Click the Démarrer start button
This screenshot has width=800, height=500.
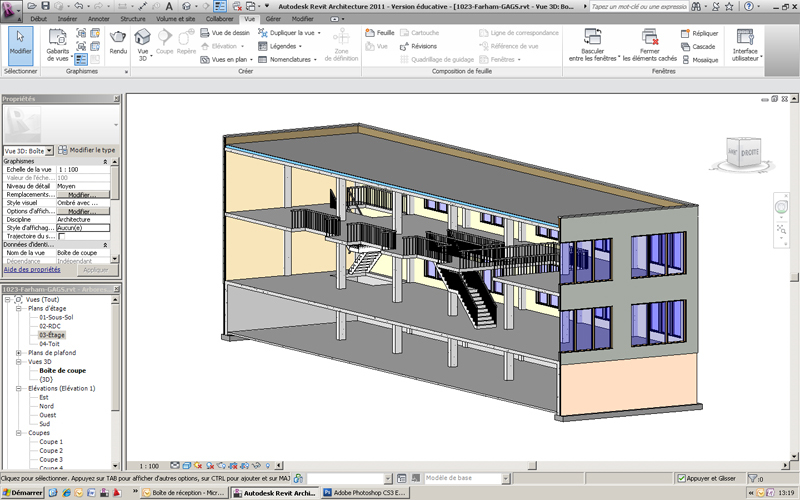tap(22, 493)
